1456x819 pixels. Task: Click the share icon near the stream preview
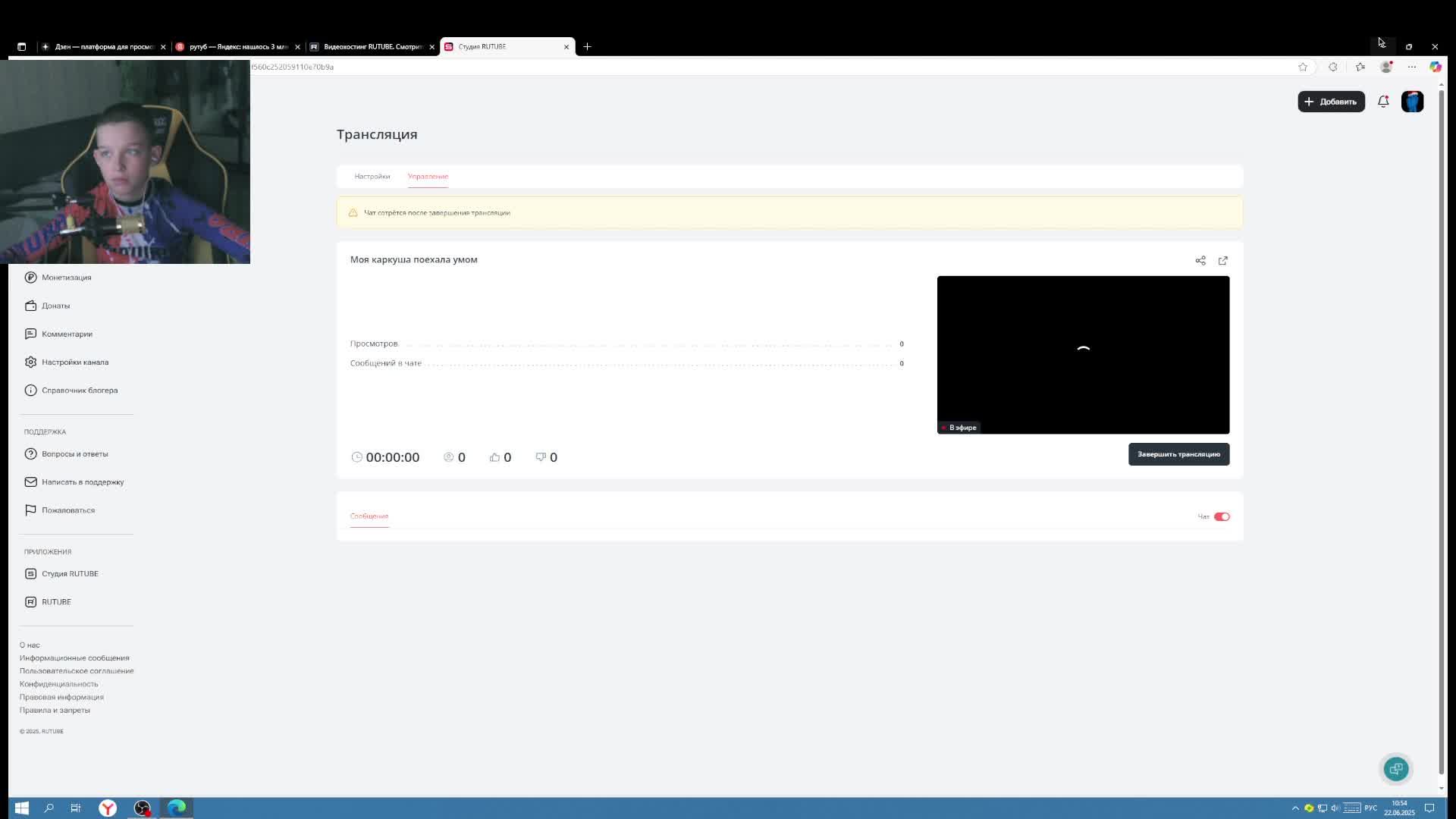point(1200,260)
